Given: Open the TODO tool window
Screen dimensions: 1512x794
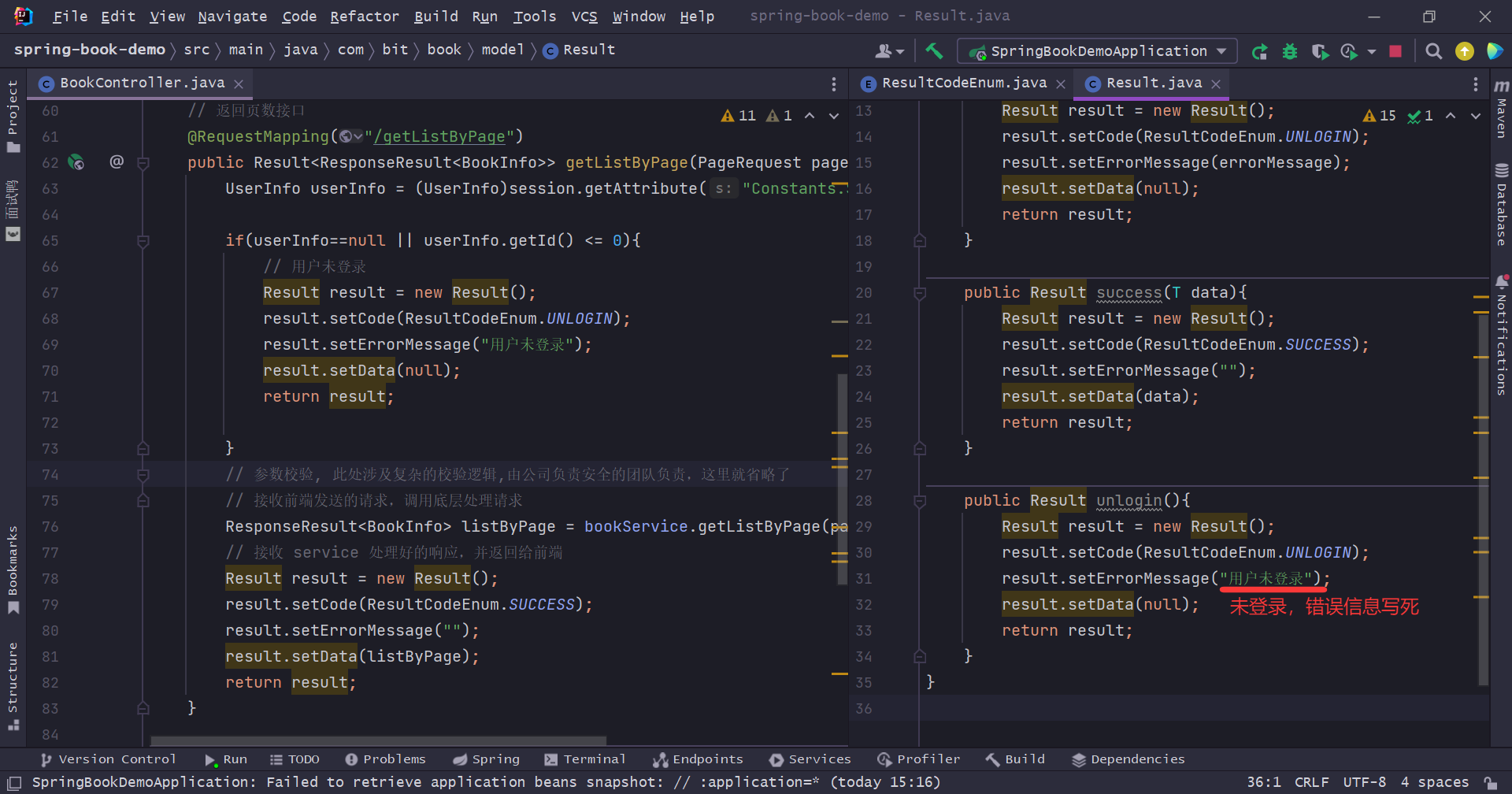Looking at the screenshot, I should pos(295,759).
